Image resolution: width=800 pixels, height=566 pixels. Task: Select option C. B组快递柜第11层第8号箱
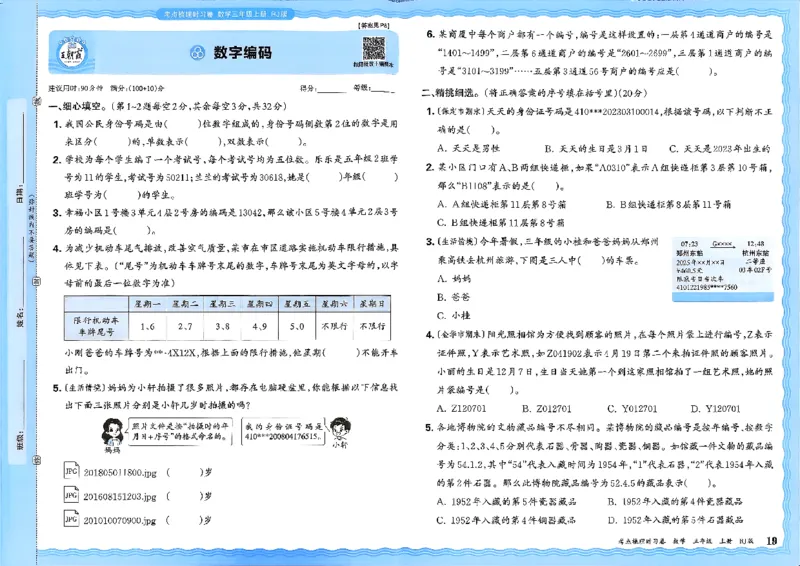tap(501, 223)
